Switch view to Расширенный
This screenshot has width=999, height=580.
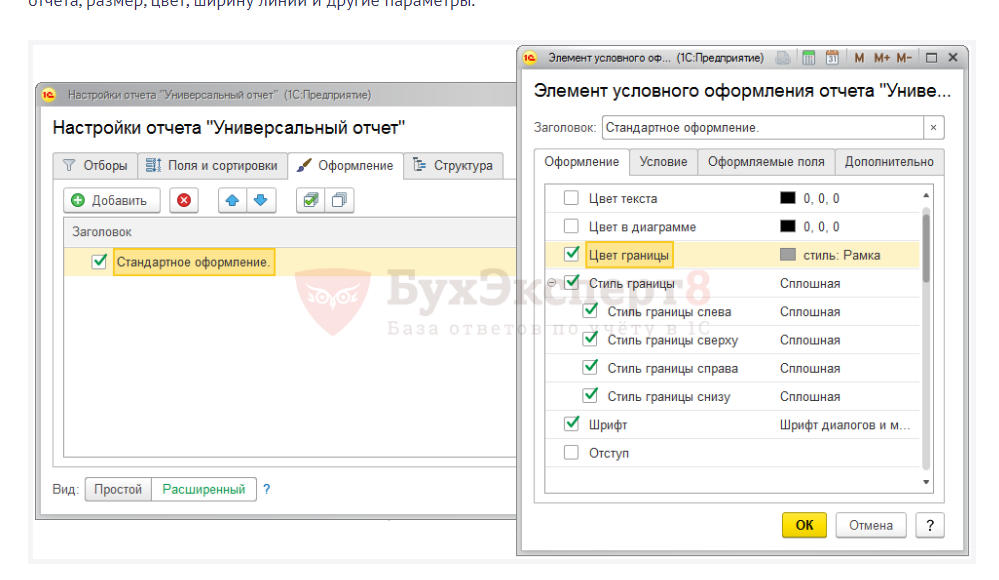(204, 489)
